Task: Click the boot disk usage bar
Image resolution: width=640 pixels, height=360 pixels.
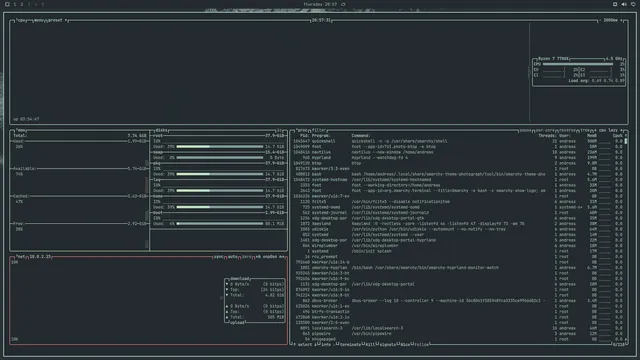Action: click(220, 224)
